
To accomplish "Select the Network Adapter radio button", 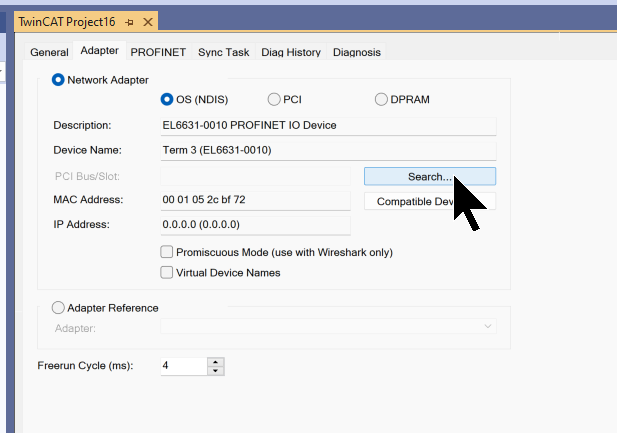I will (x=58, y=80).
